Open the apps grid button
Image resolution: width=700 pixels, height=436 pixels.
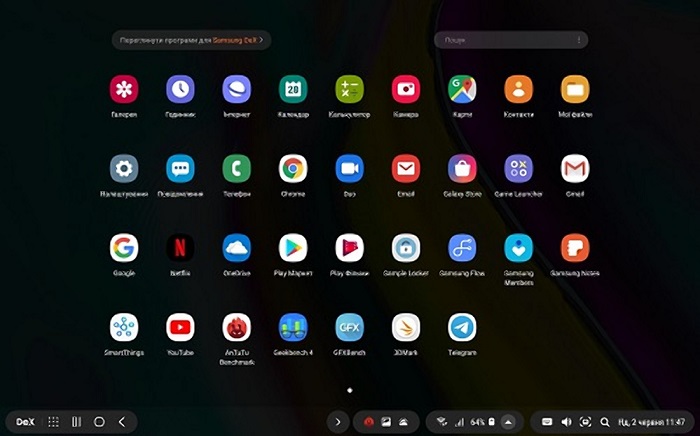[x=54, y=422]
